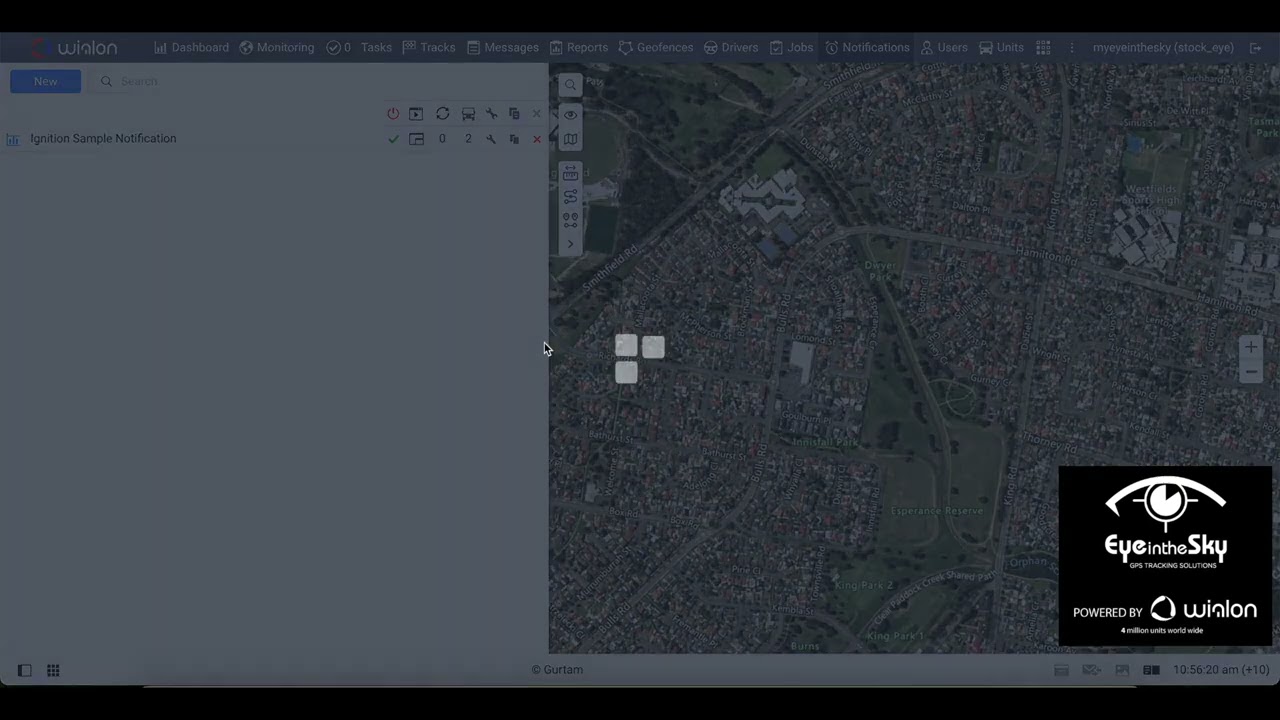
Task: Open the Dashboard tab
Action: pos(191,47)
